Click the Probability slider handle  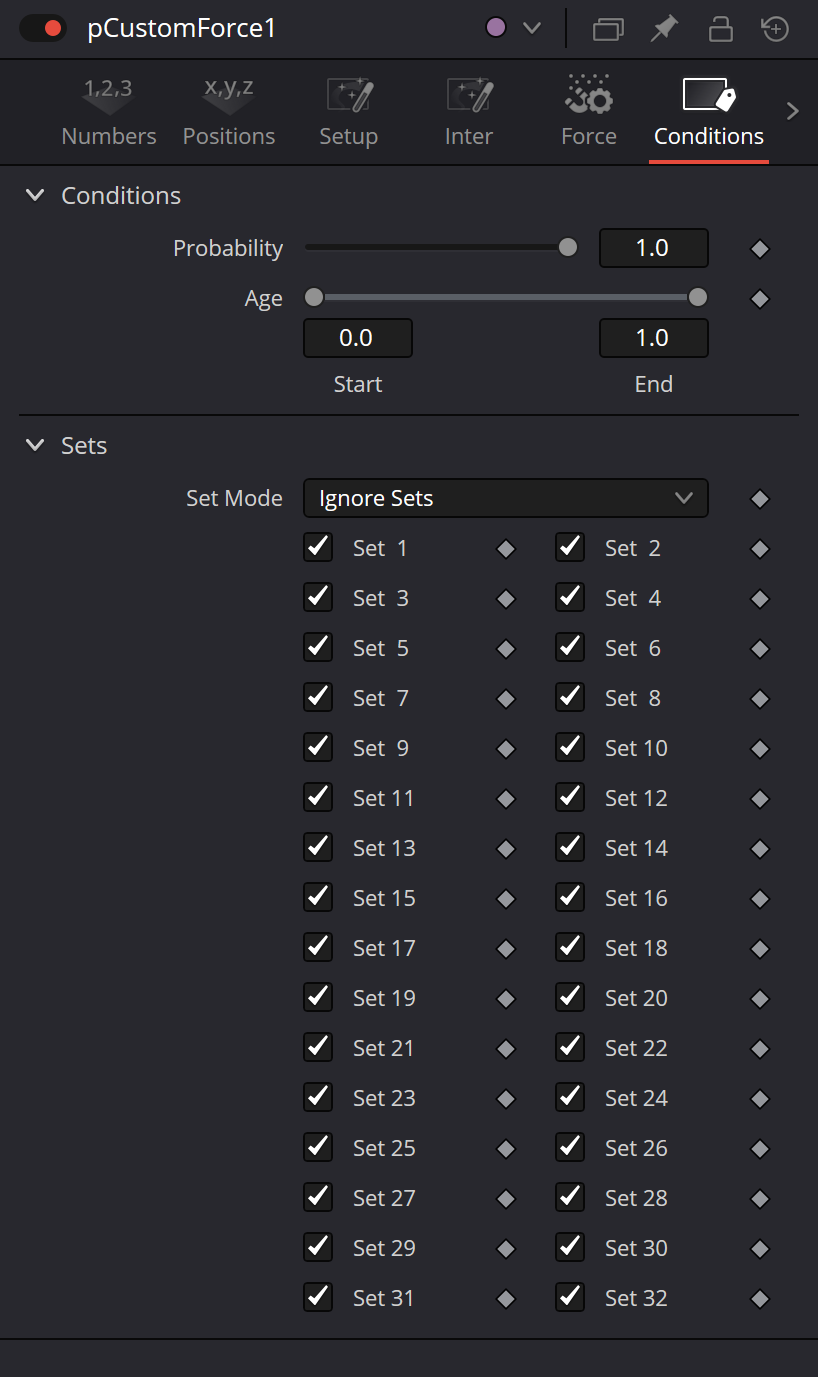coord(568,247)
